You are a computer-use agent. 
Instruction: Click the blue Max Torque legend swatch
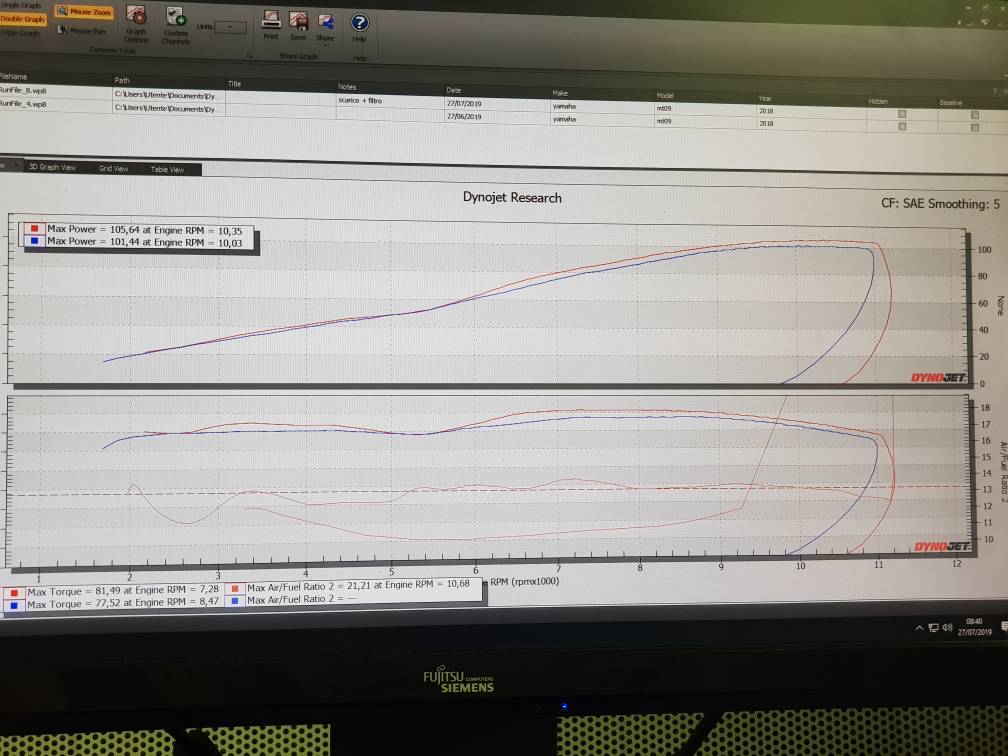pyautogui.click(x=14, y=606)
